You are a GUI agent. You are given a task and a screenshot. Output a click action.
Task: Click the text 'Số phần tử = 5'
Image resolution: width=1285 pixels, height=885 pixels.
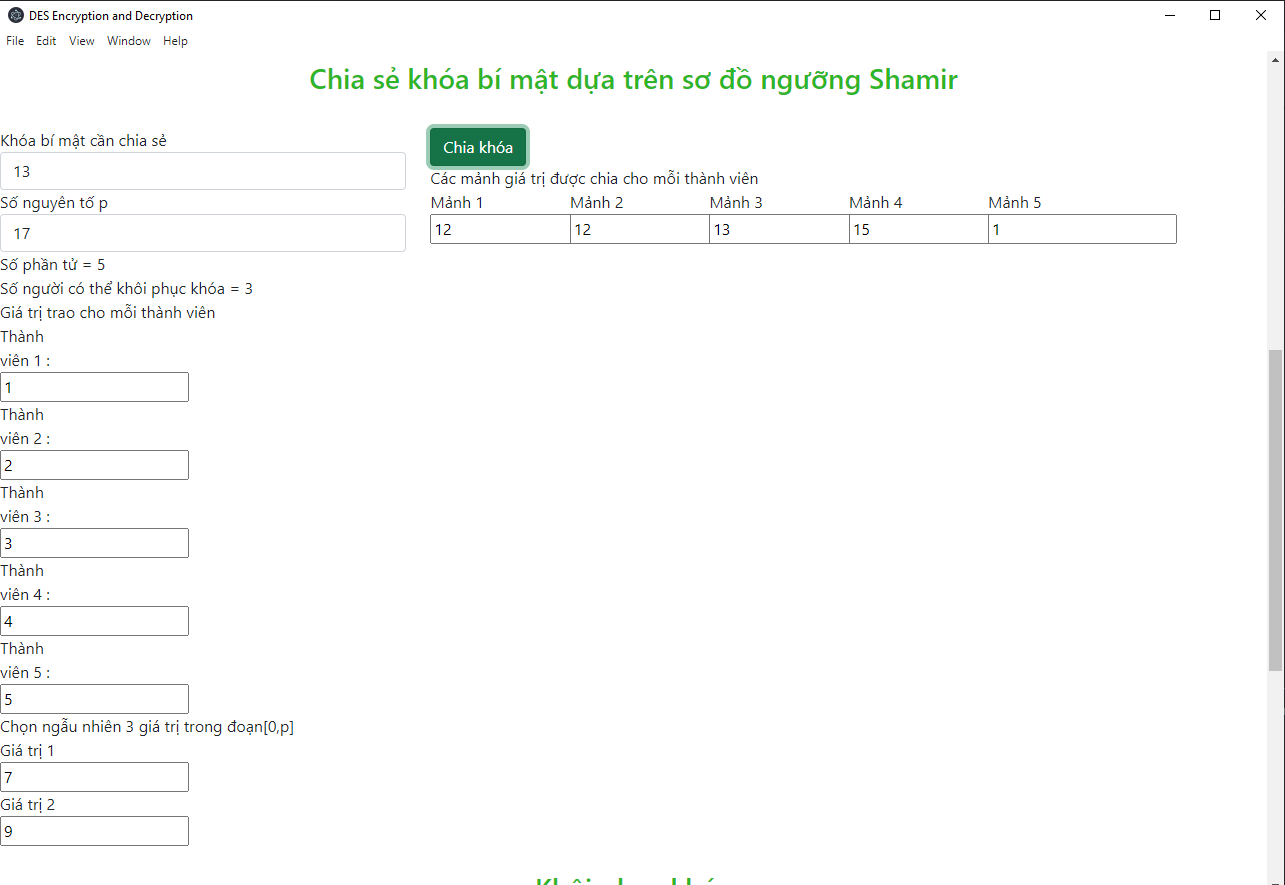[53, 264]
